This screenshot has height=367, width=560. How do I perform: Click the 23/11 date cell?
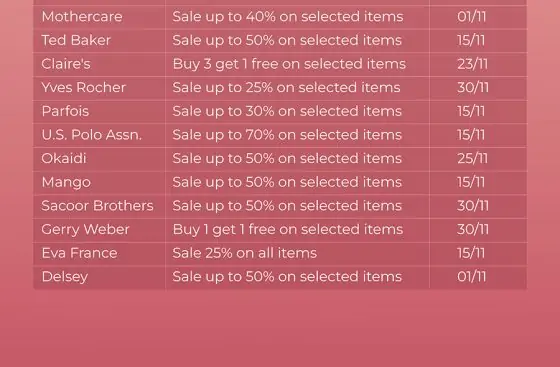click(472, 64)
